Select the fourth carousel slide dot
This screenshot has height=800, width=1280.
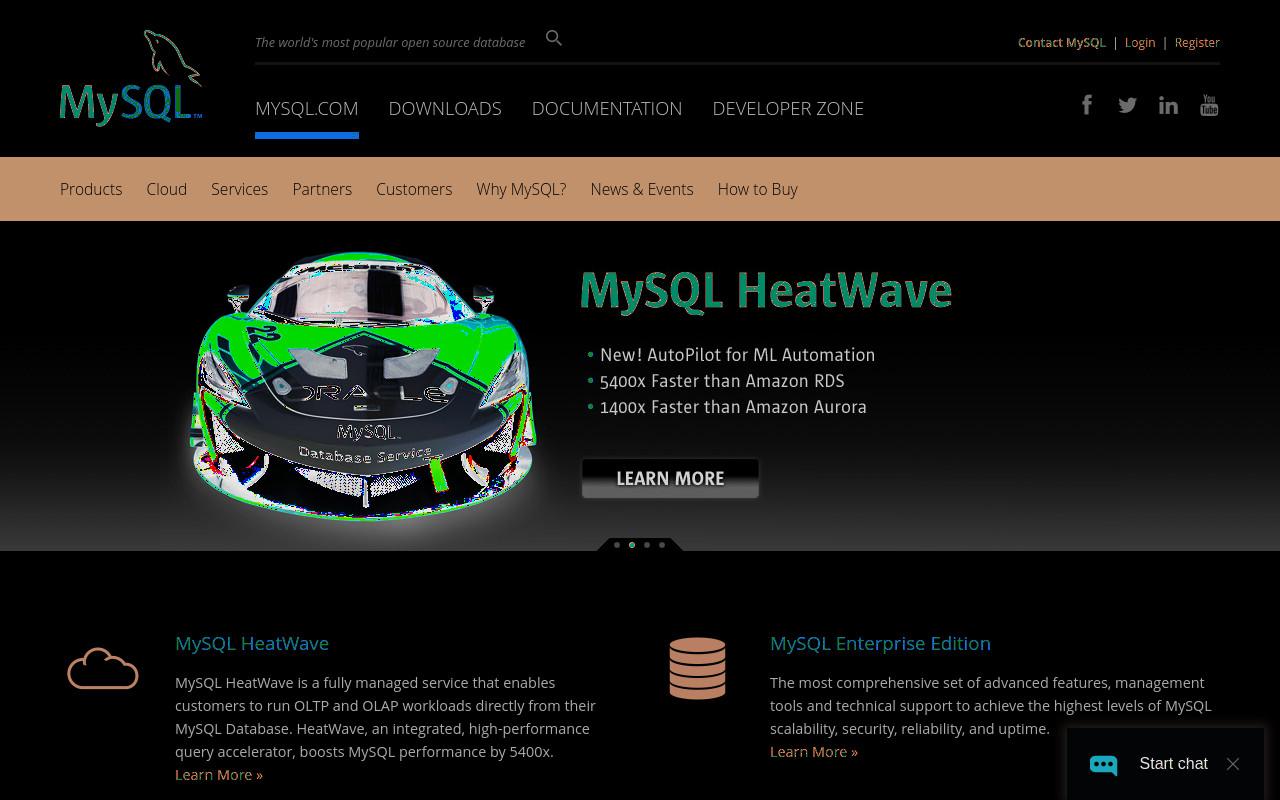662,545
